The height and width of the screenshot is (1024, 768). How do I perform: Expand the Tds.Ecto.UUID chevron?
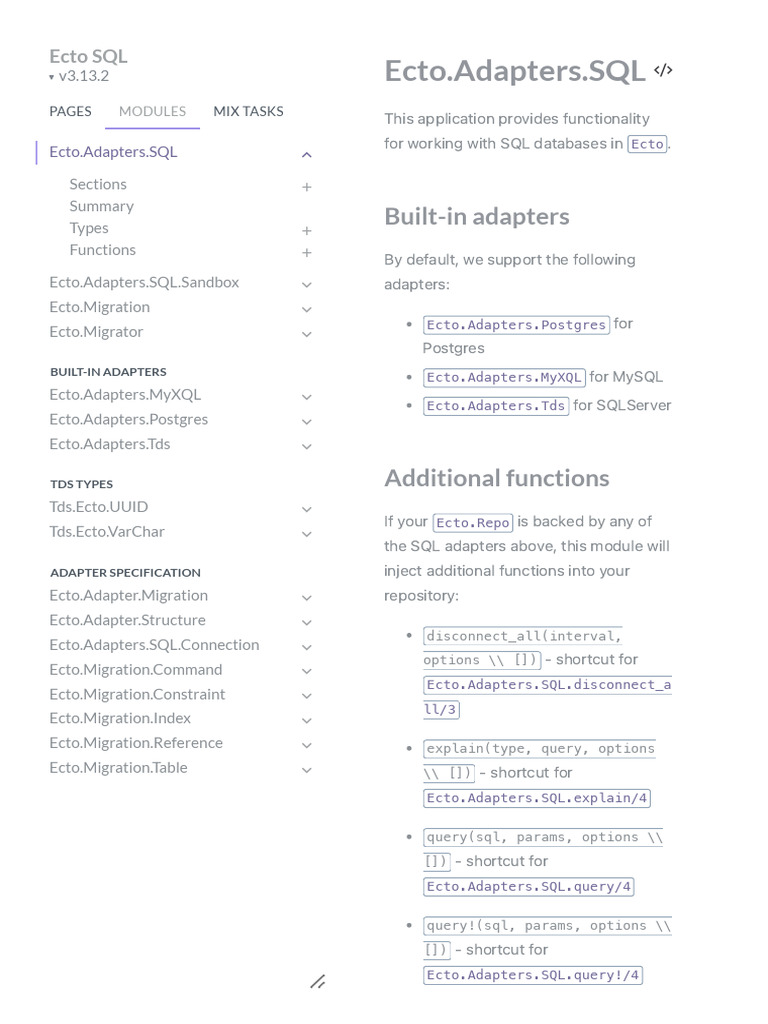pos(307,509)
